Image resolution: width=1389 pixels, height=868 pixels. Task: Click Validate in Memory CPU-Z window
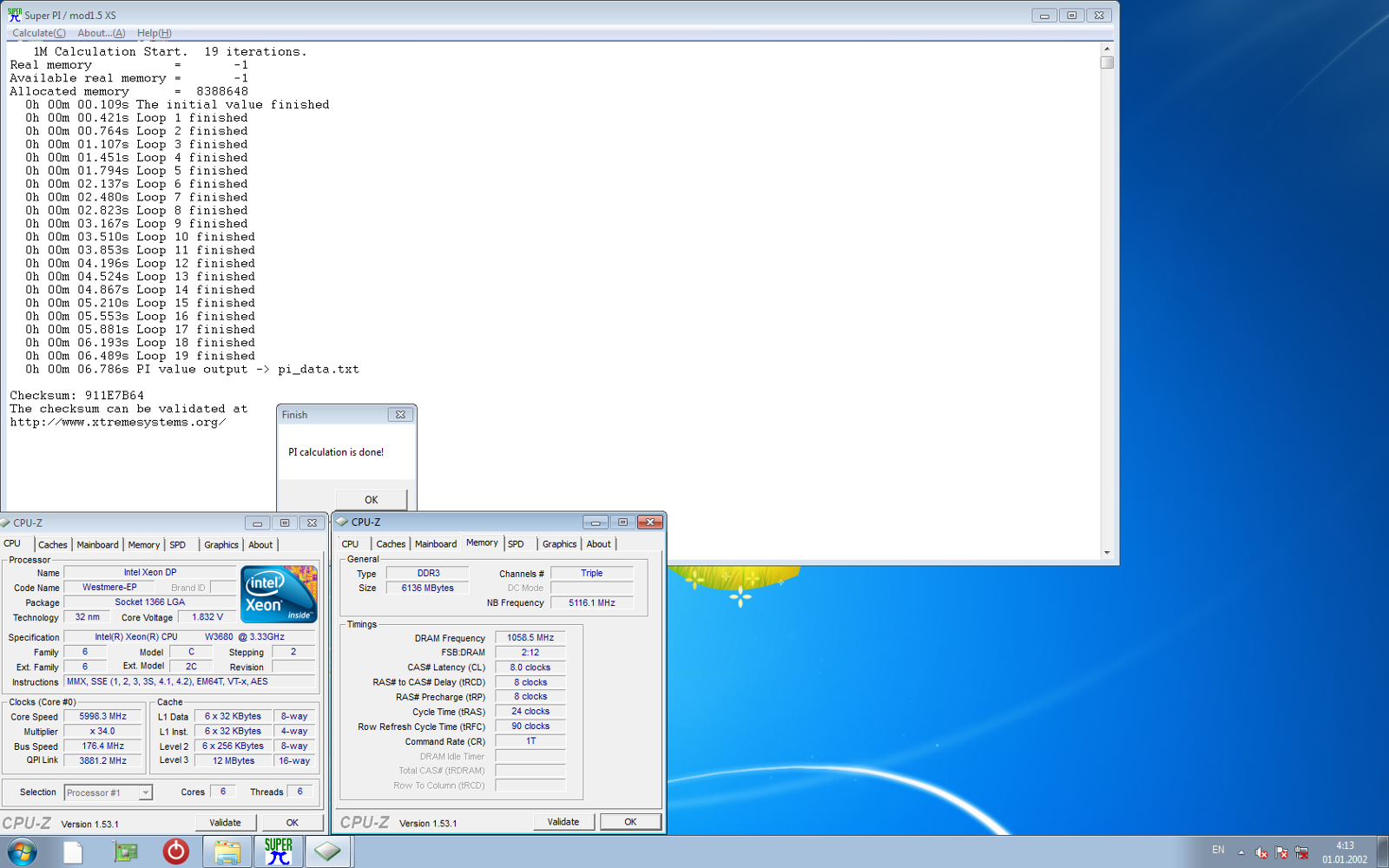coord(563,821)
